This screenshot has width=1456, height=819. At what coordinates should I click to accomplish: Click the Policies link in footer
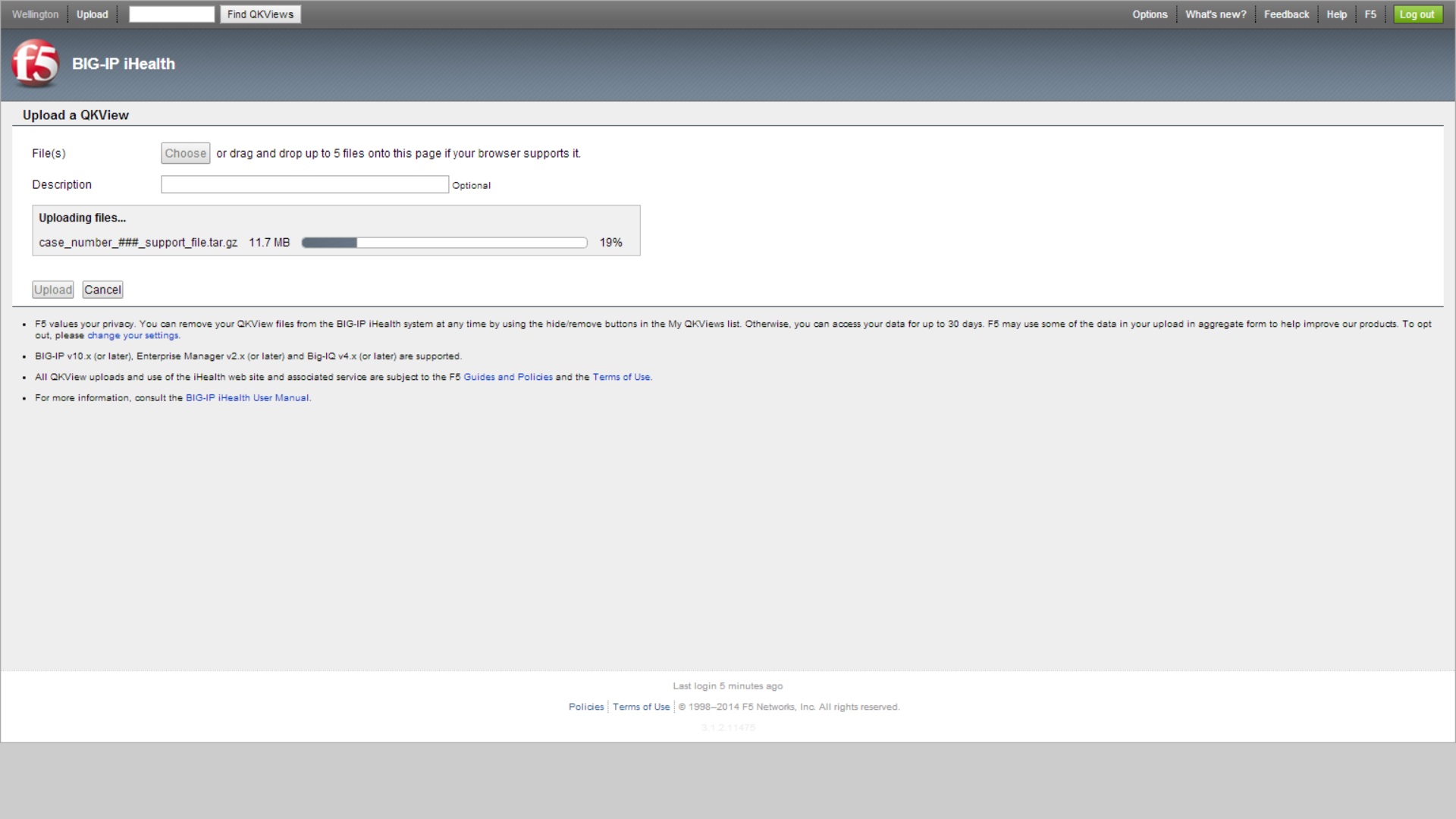click(586, 707)
